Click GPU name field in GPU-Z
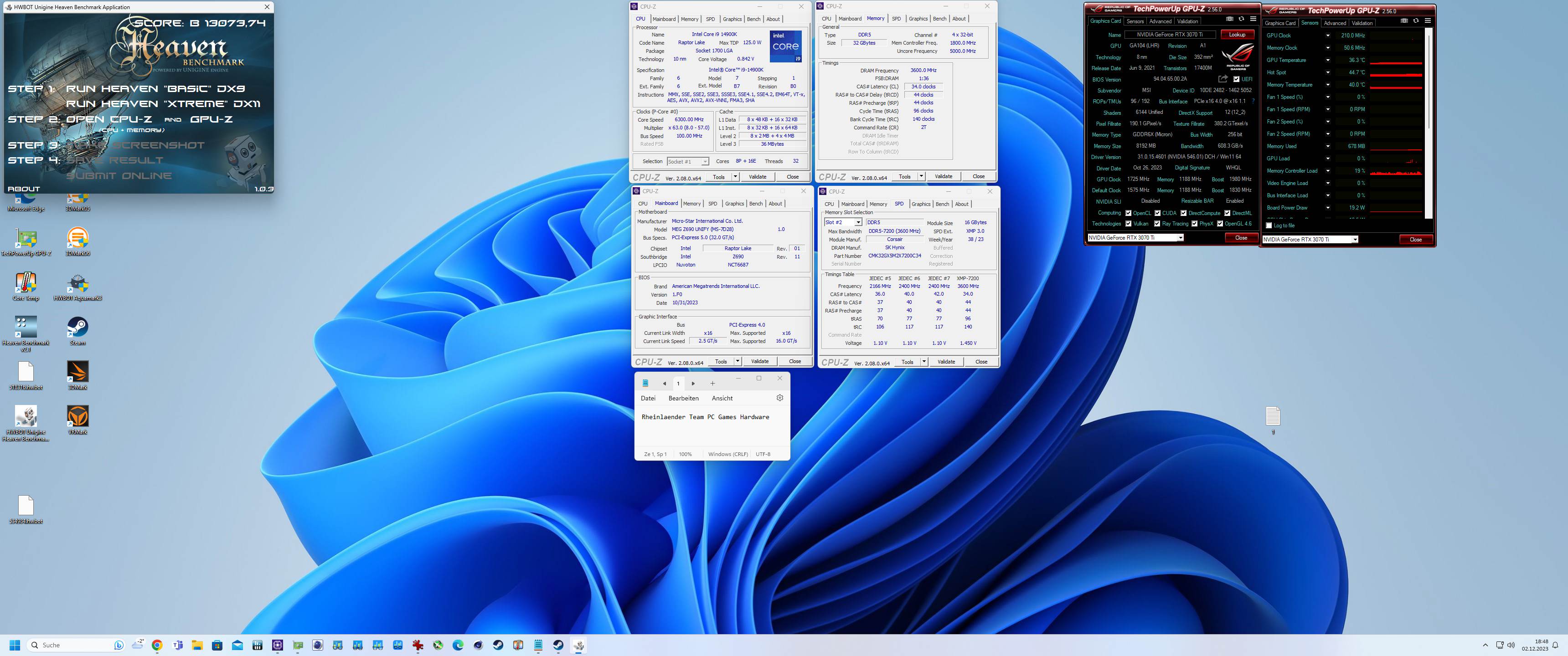 1170,35
